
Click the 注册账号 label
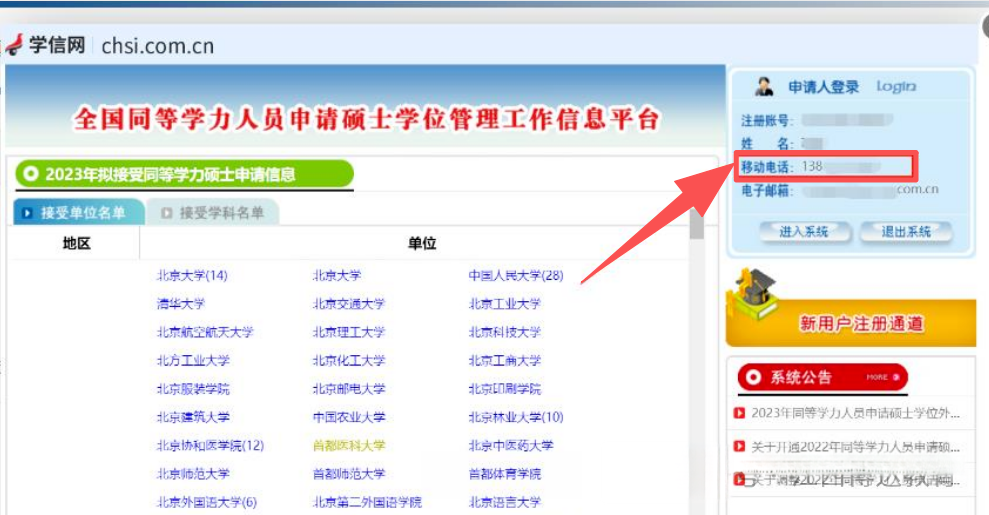(767, 120)
